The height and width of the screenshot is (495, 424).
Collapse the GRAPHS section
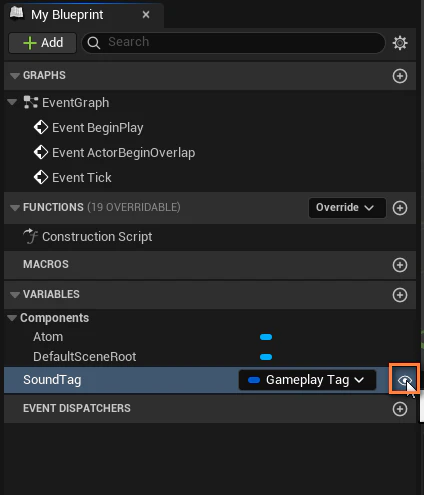pos(15,76)
